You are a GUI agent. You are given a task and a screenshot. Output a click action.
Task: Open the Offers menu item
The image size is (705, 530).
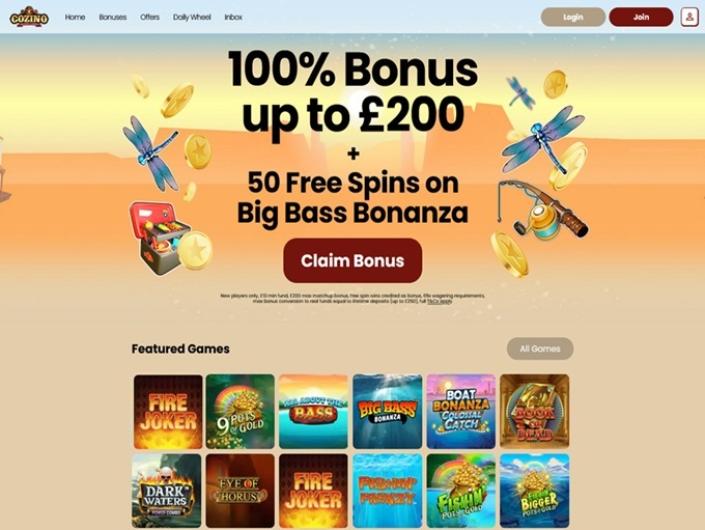point(150,17)
